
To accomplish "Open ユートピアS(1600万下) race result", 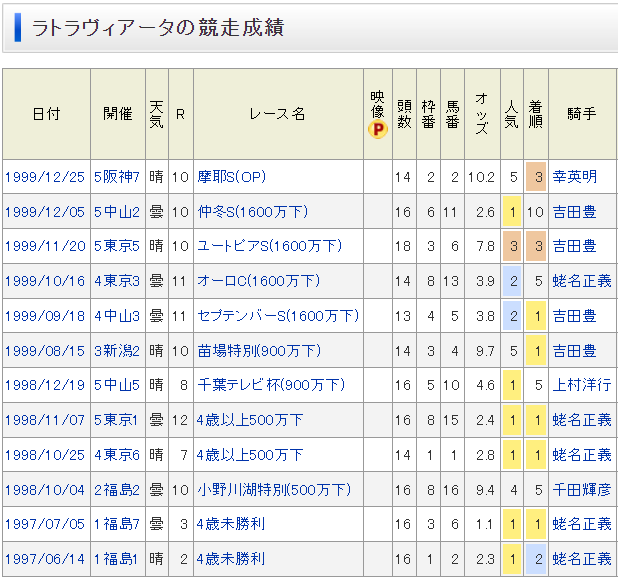I will tap(269, 246).
